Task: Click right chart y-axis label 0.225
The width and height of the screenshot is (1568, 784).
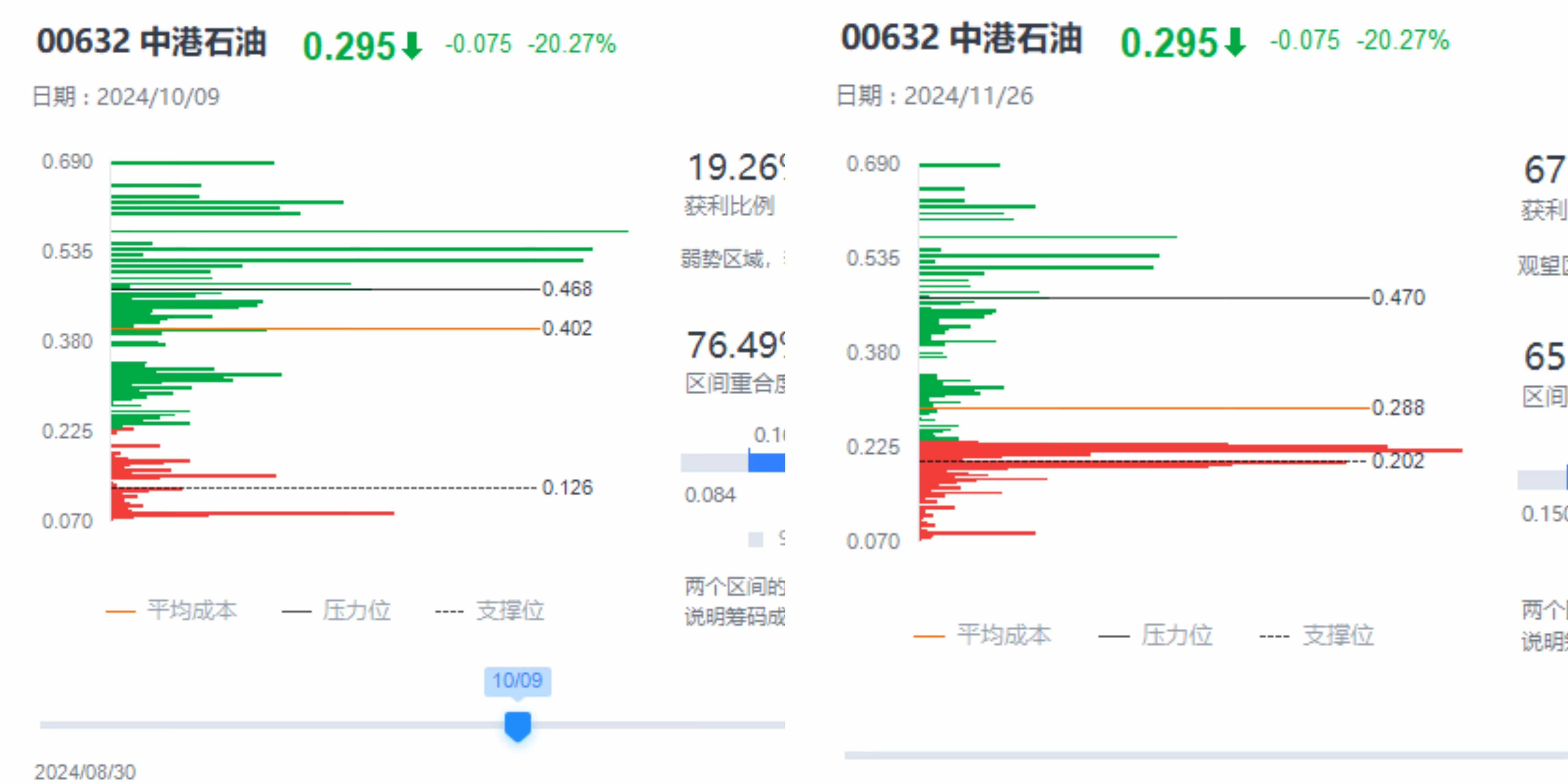Action: pos(873,447)
